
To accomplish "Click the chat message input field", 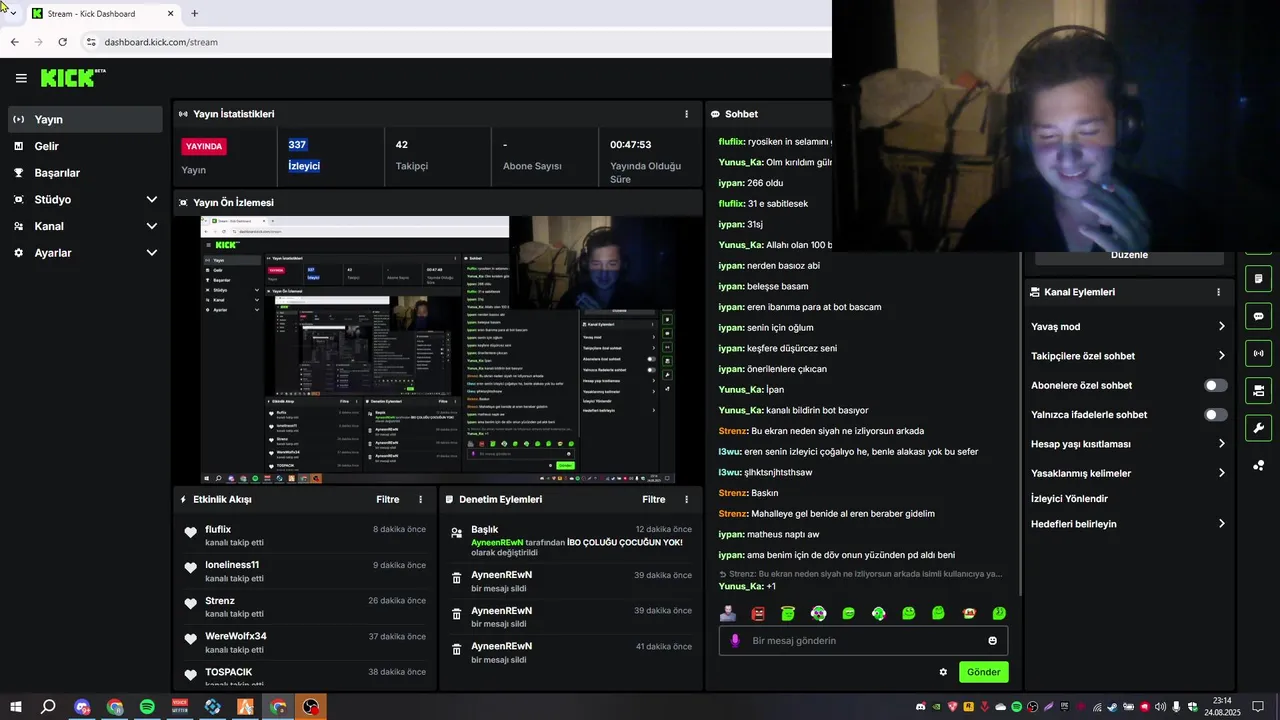I will [x=862, y=641].
